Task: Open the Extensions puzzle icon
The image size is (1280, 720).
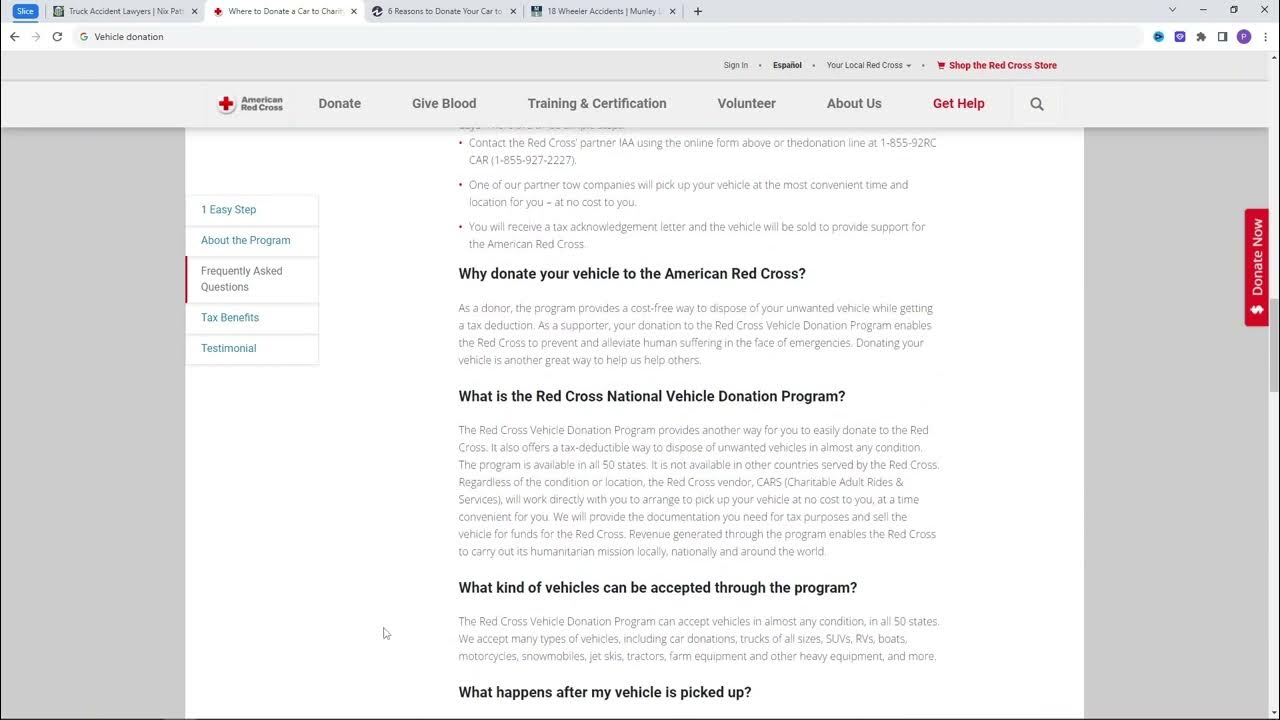Action: [1201, 37]
